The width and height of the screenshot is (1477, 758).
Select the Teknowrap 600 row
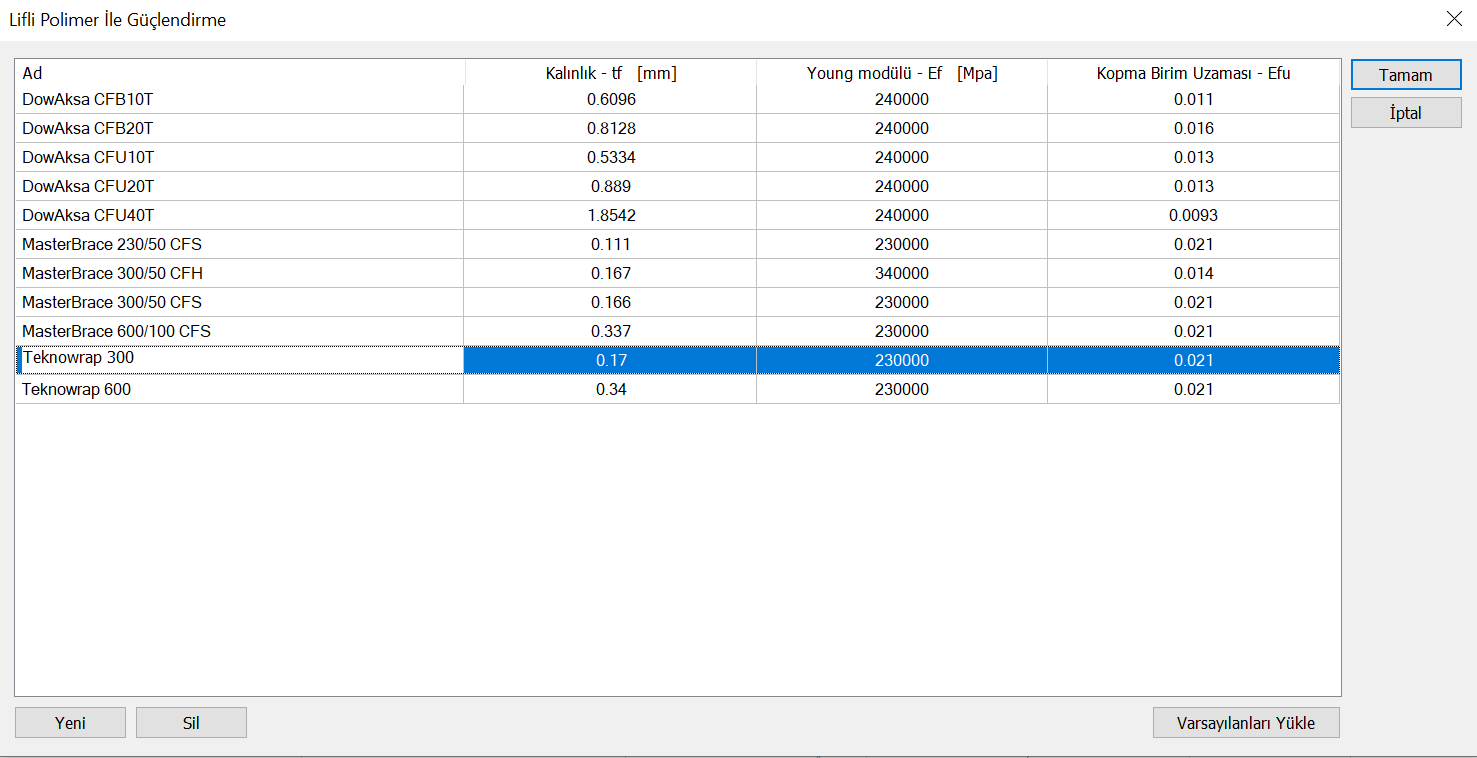click(76, 389)
